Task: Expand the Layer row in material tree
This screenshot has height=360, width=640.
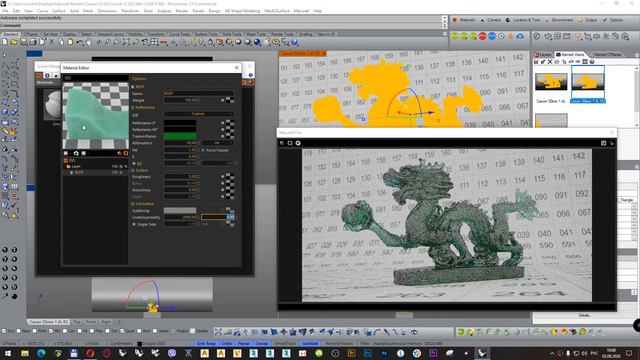Action: (68, 167)
